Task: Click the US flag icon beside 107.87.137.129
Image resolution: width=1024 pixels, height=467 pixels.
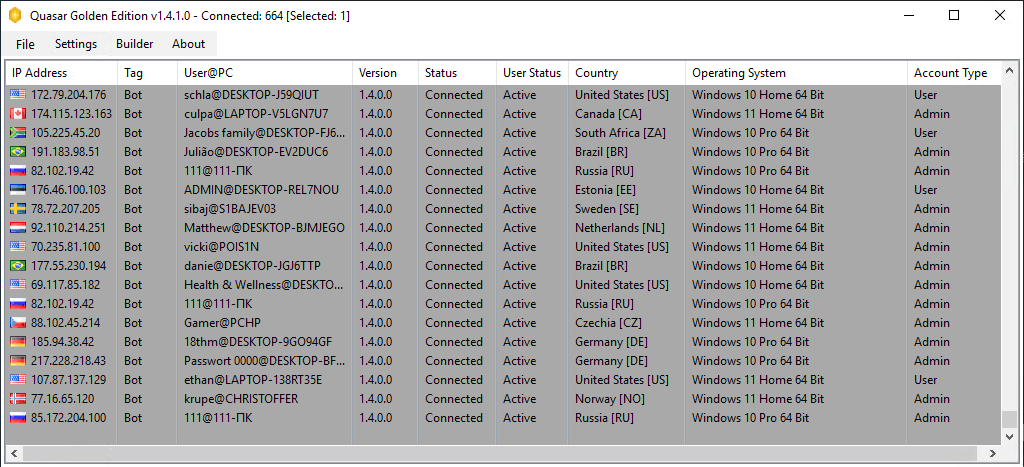Action: pyautogui.click(x=18, y=379)
